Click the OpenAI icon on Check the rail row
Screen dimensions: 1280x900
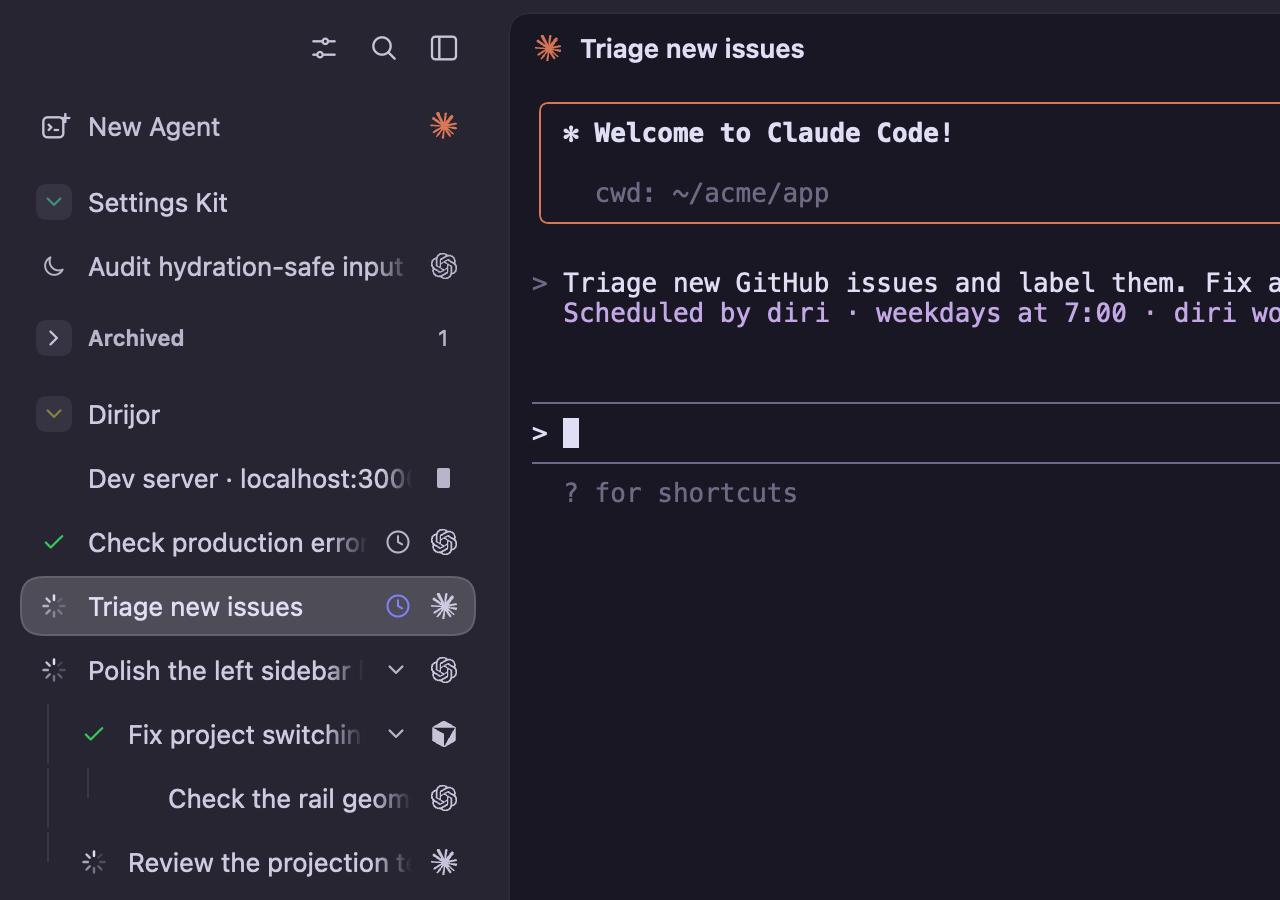(x=444, y=798)
